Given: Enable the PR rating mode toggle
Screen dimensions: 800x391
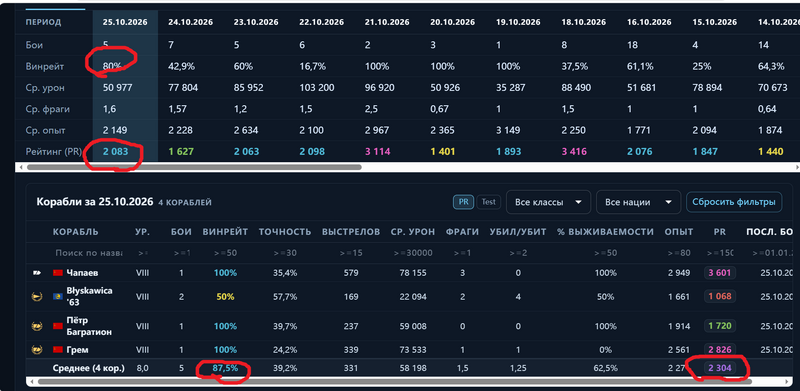Looking at the screenshot, I should [463, 202].
